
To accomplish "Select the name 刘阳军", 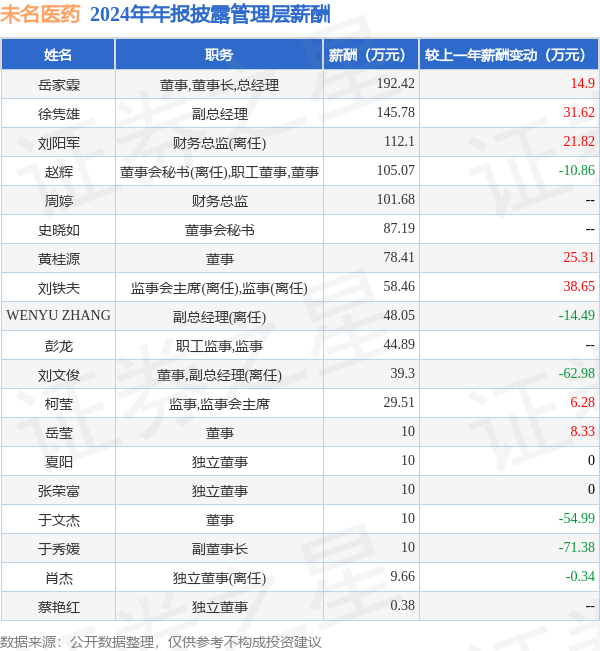I will [59, 143].
